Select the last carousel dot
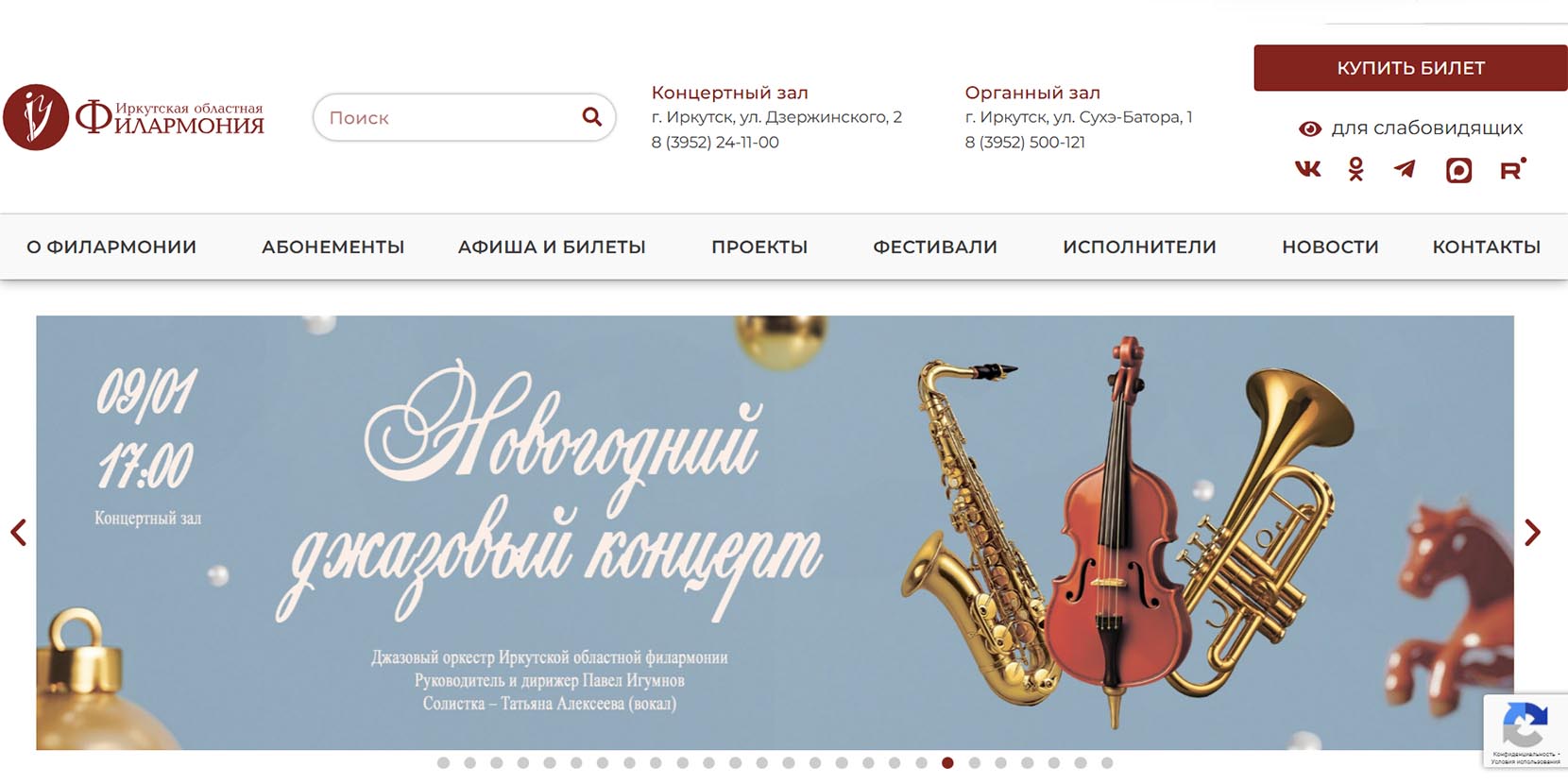The height and width of the screenshot is (784, 1568). 1107,762
